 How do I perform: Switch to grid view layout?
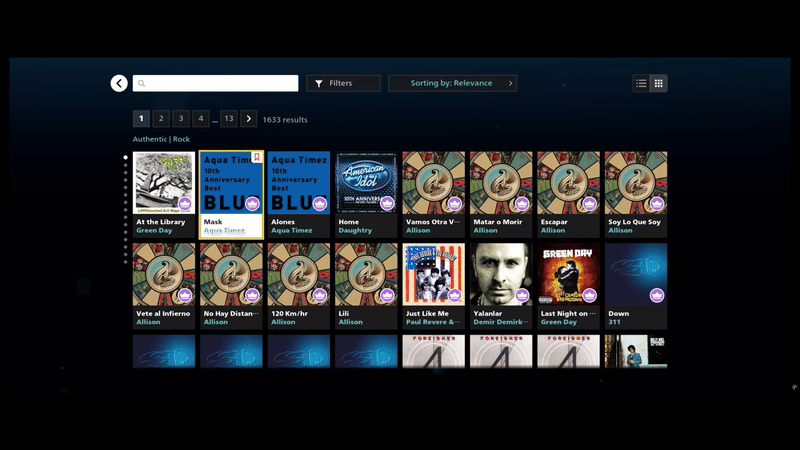coord(658,84)
